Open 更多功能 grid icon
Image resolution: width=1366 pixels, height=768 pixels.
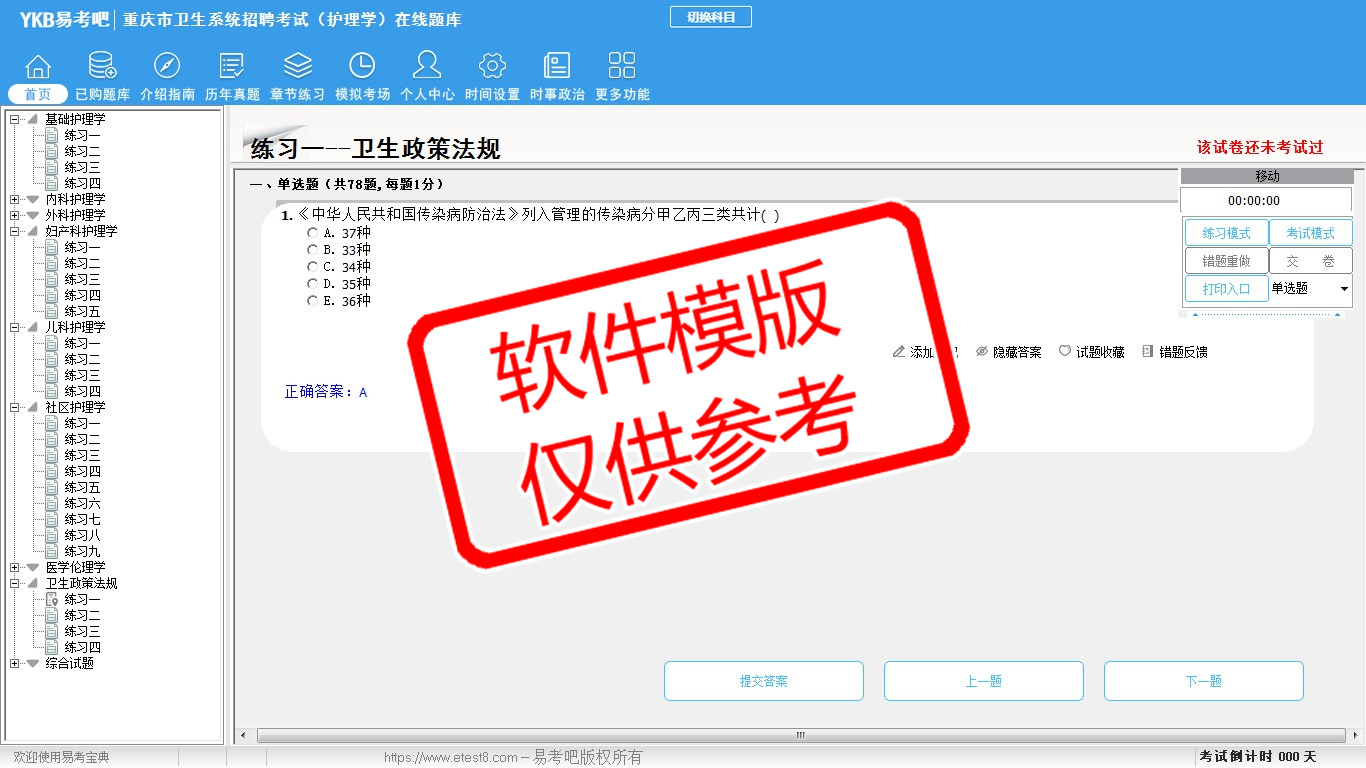click(x=622, y=67)
